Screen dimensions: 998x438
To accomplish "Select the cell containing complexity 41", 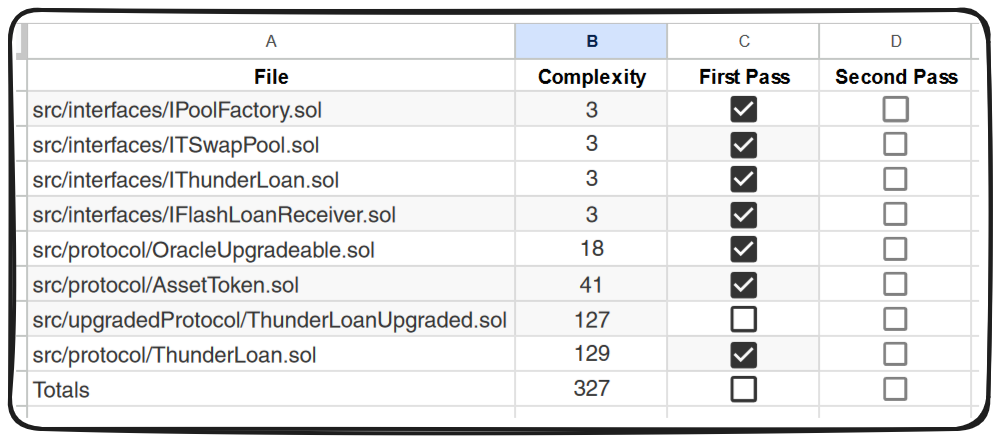I will [x=592, y=284].
